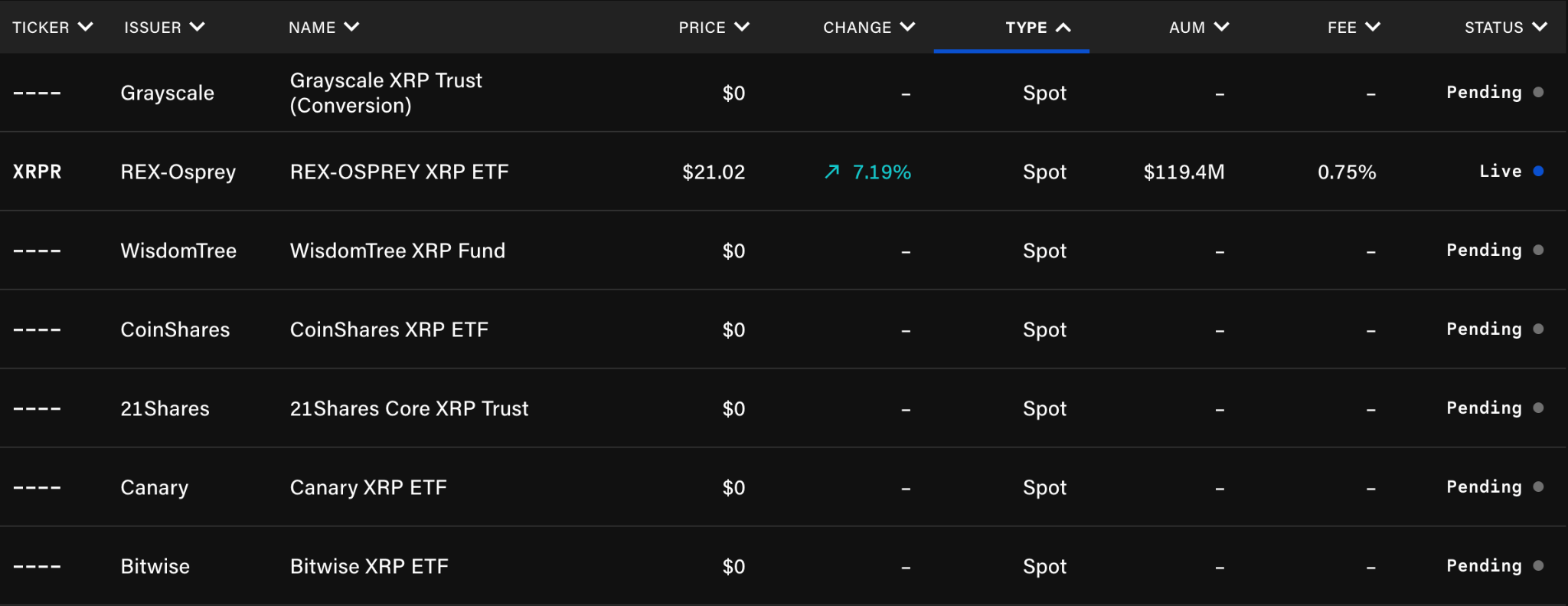Click the Pending status for Bitwise
Viewport: 1568px width, 606px height.
[x=1484, y=566]
